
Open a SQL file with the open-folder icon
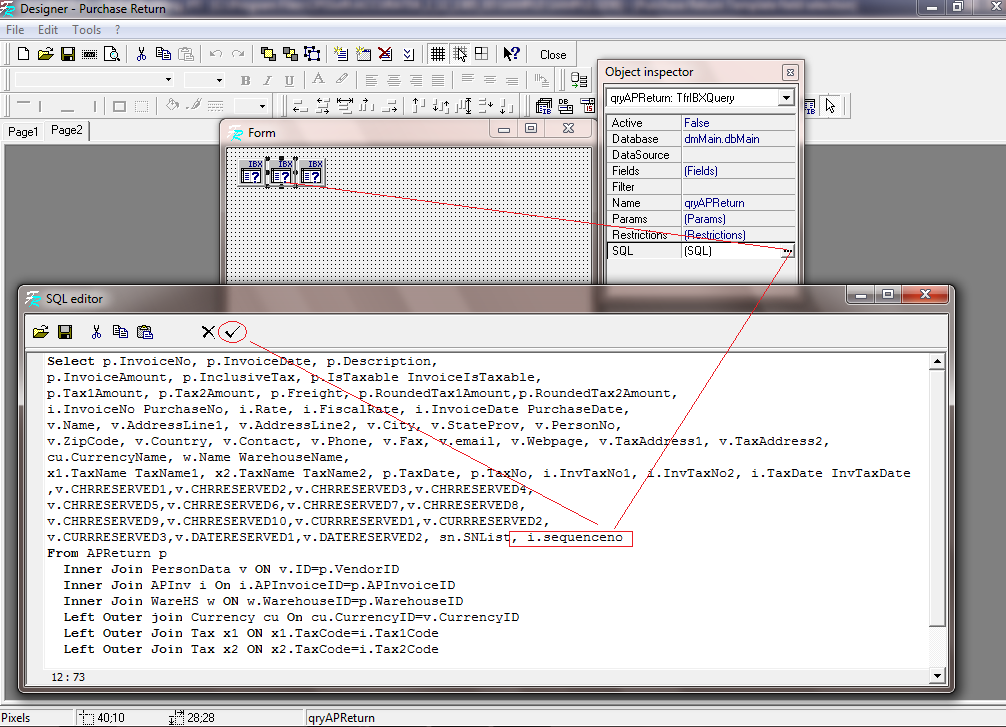(x=40, y=331)
